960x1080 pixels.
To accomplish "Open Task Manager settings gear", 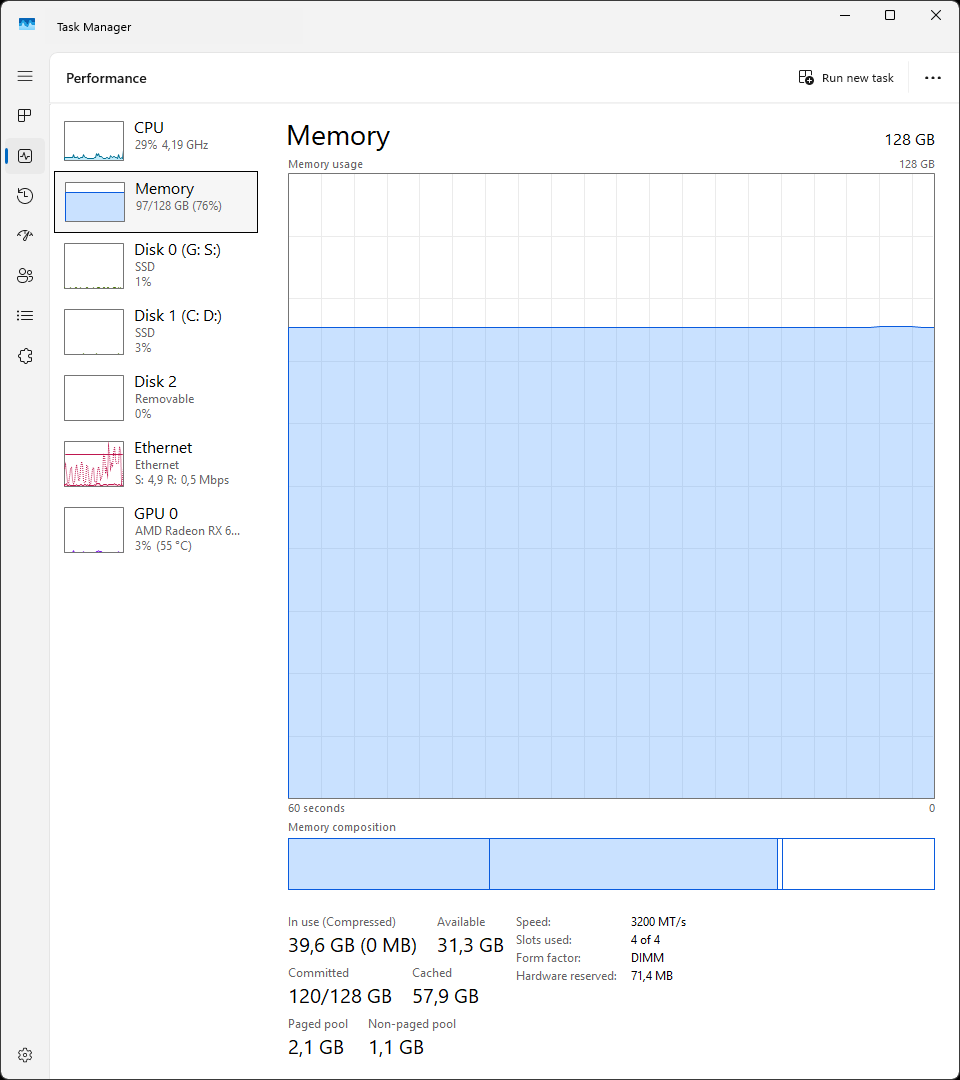I will (x=25, y=1055).
